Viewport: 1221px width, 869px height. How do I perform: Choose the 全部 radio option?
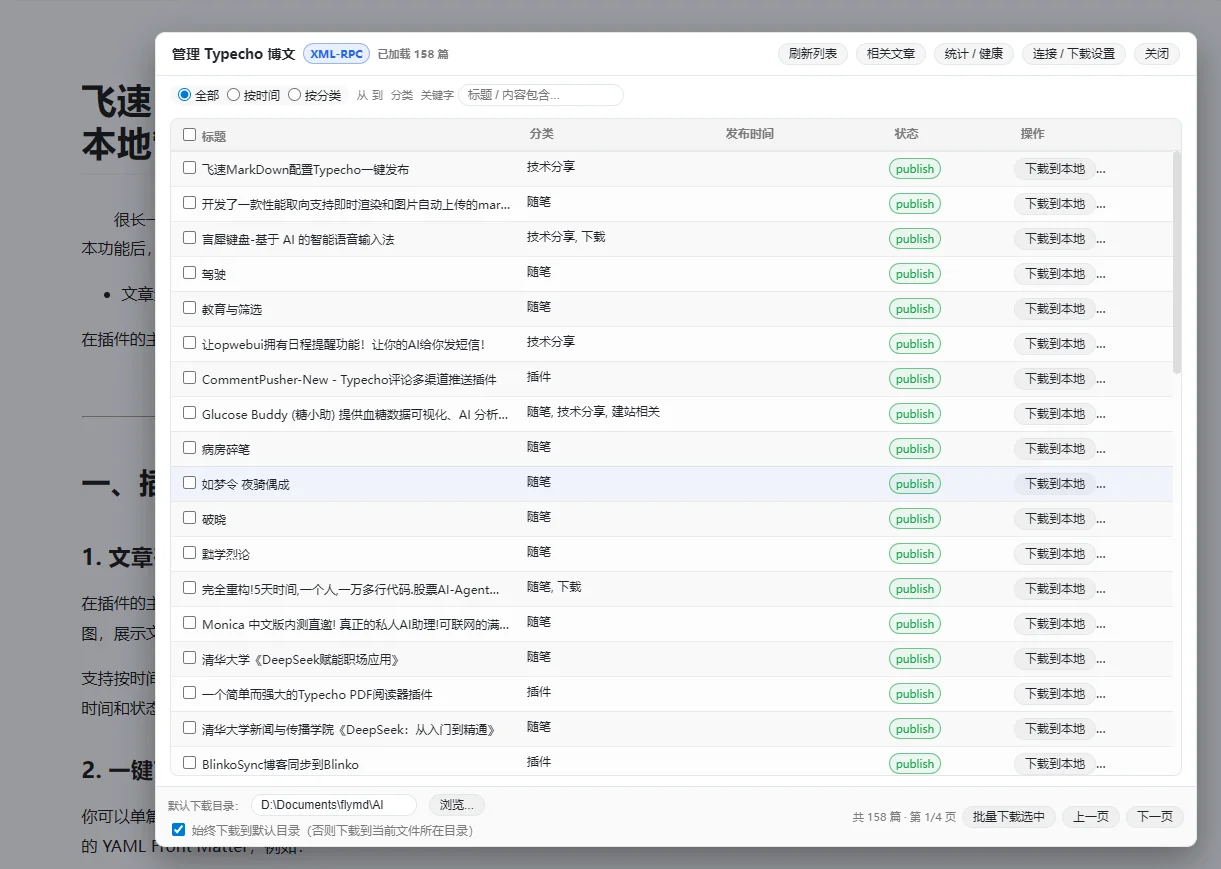click(184, 95)
